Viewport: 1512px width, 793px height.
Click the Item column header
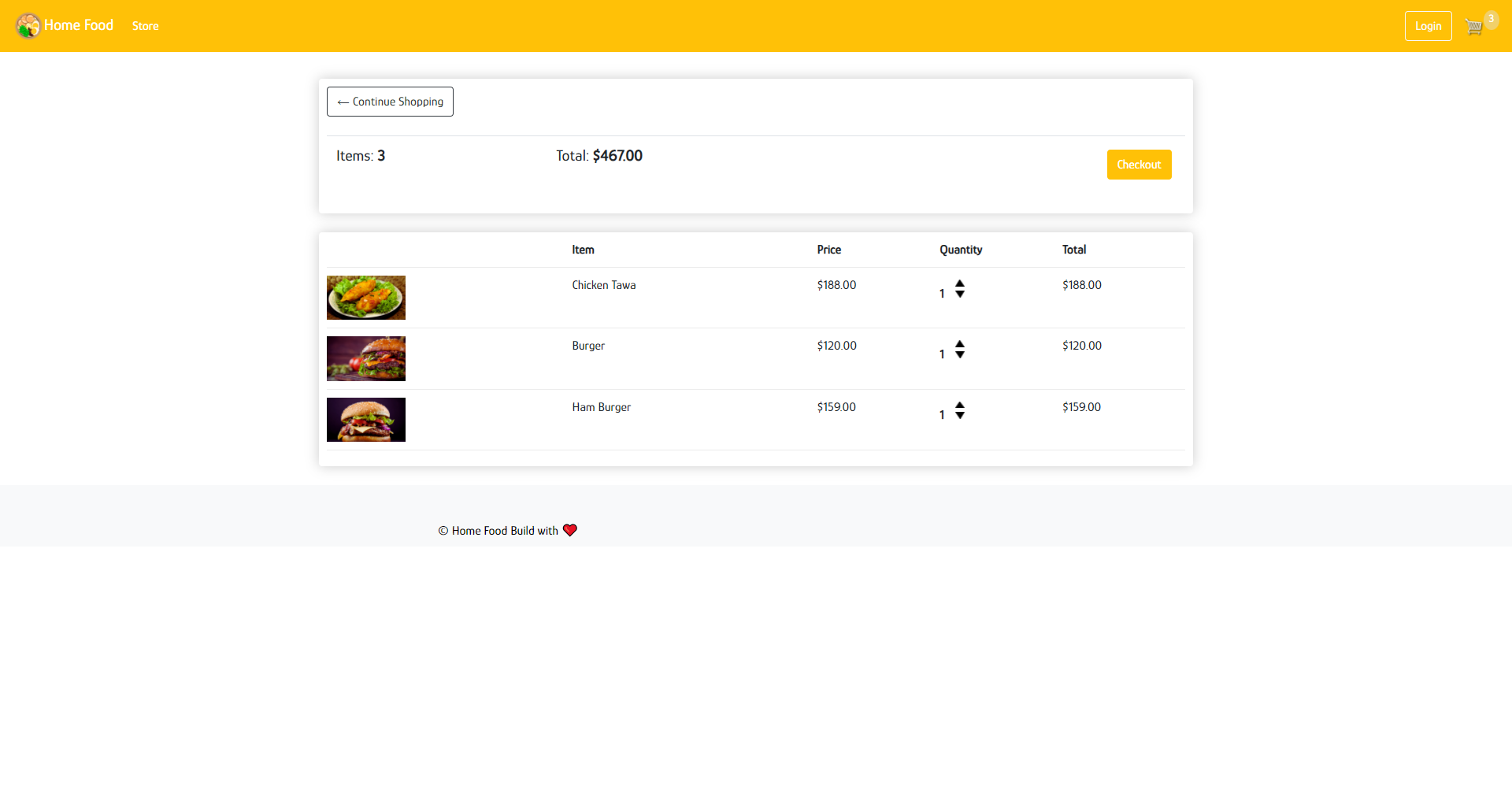pos(583,250)
